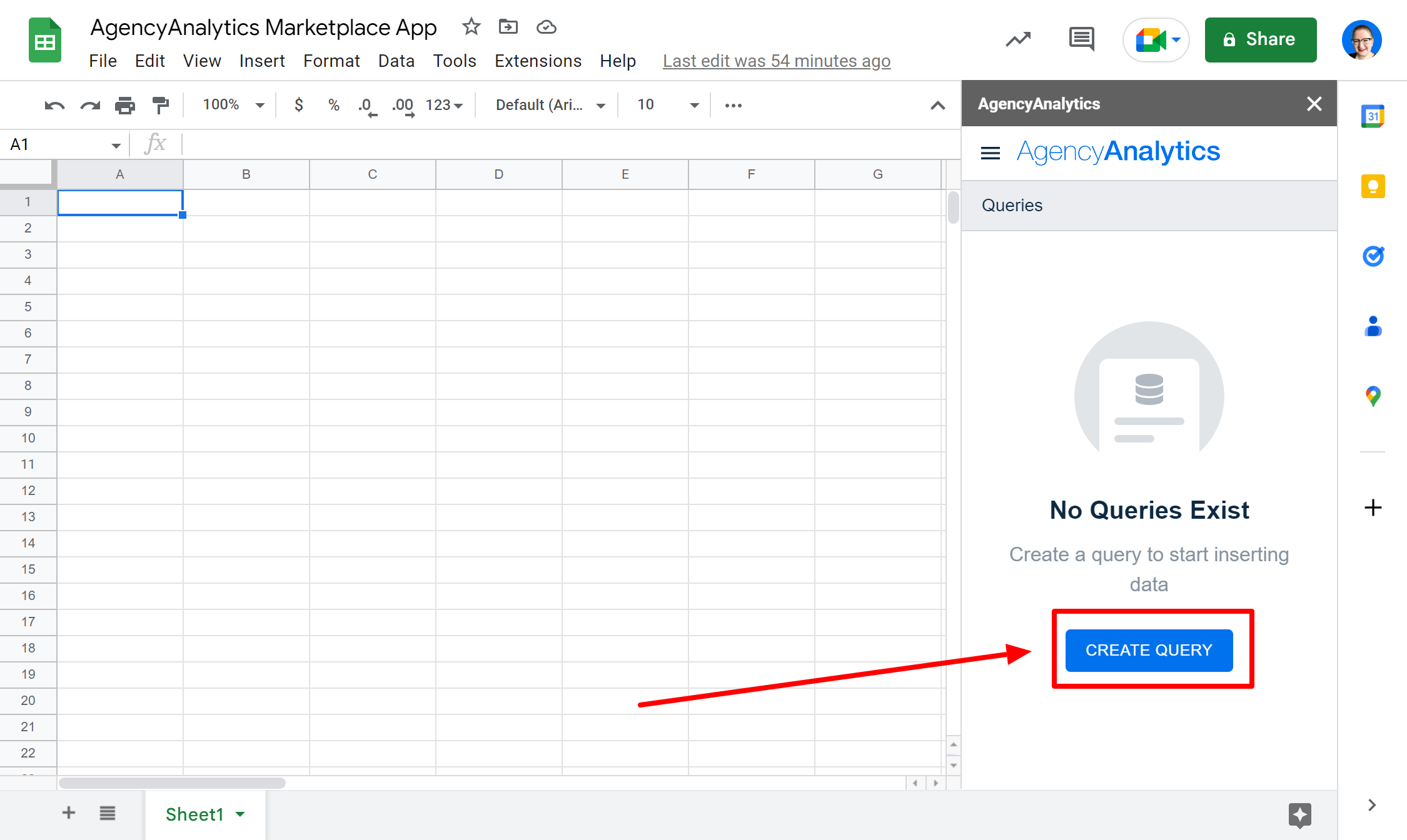Open Sheet1 tab options arrow

point(241,814)
